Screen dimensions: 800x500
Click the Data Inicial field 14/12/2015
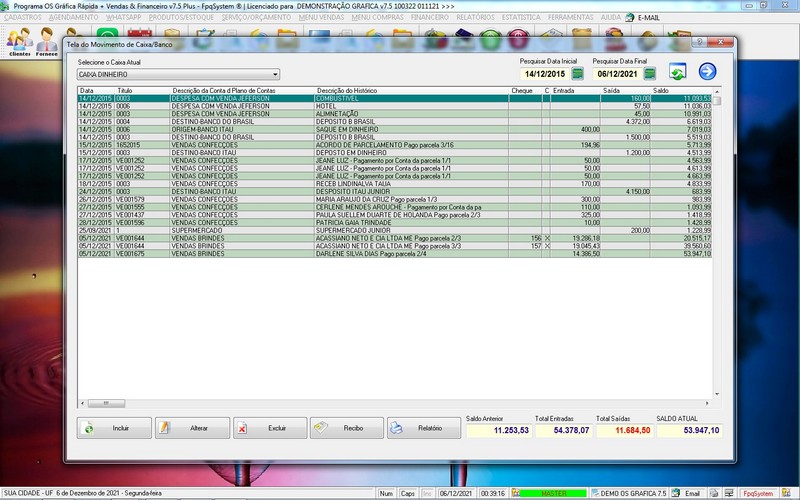coord(545,74)
